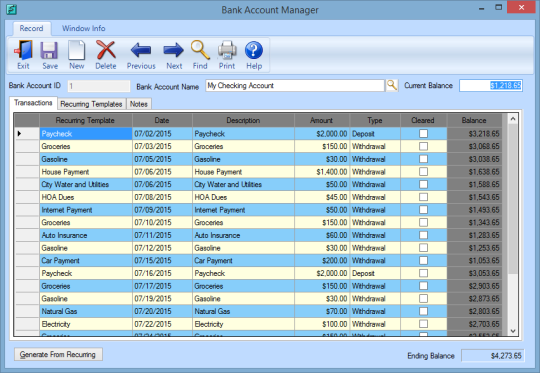The height and width of the screenshot is (373, 540).
Task: Click the '$1,400.00' amount cell
Action: (322, 172)
